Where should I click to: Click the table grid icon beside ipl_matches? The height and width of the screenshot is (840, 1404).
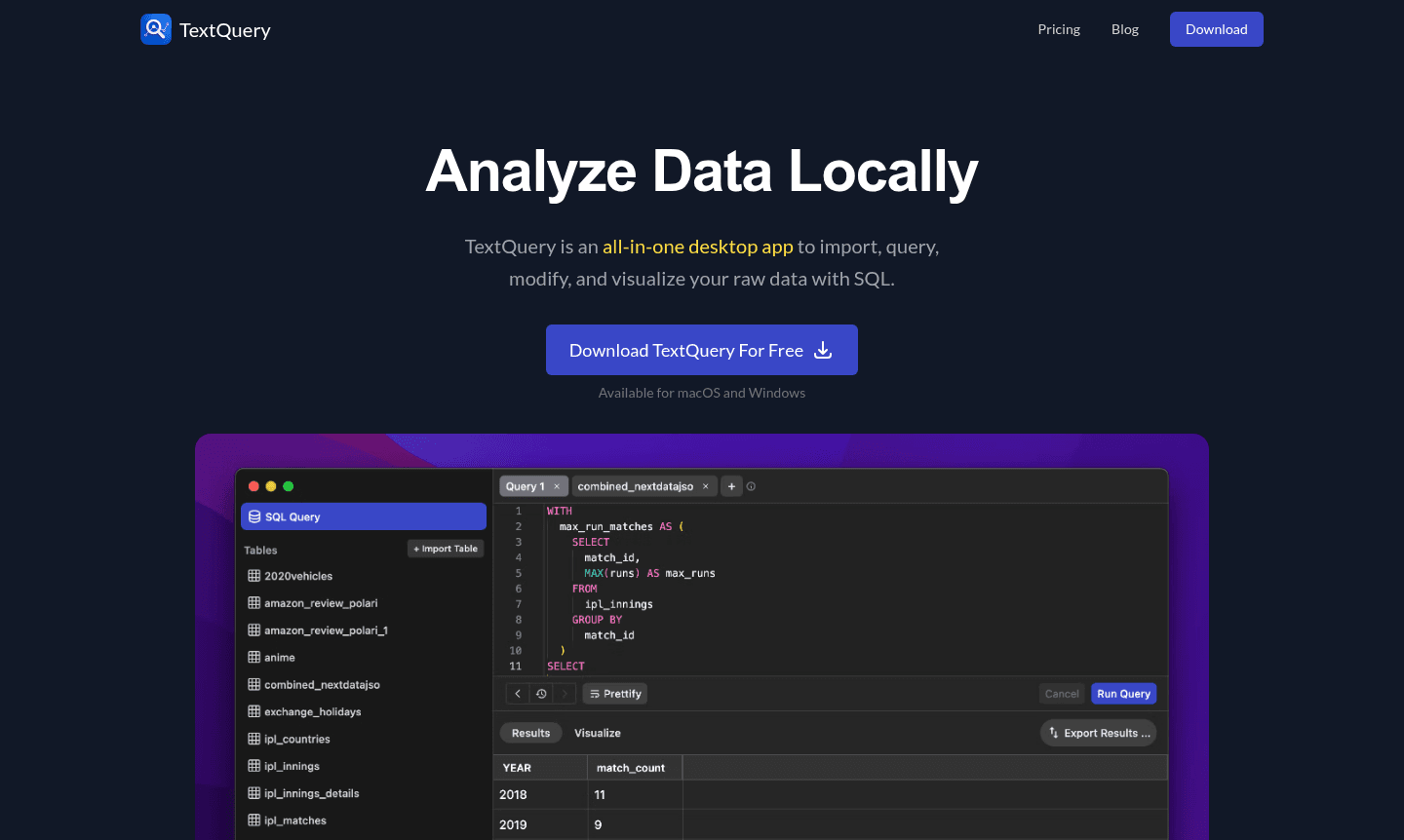(x=254, y=820)
